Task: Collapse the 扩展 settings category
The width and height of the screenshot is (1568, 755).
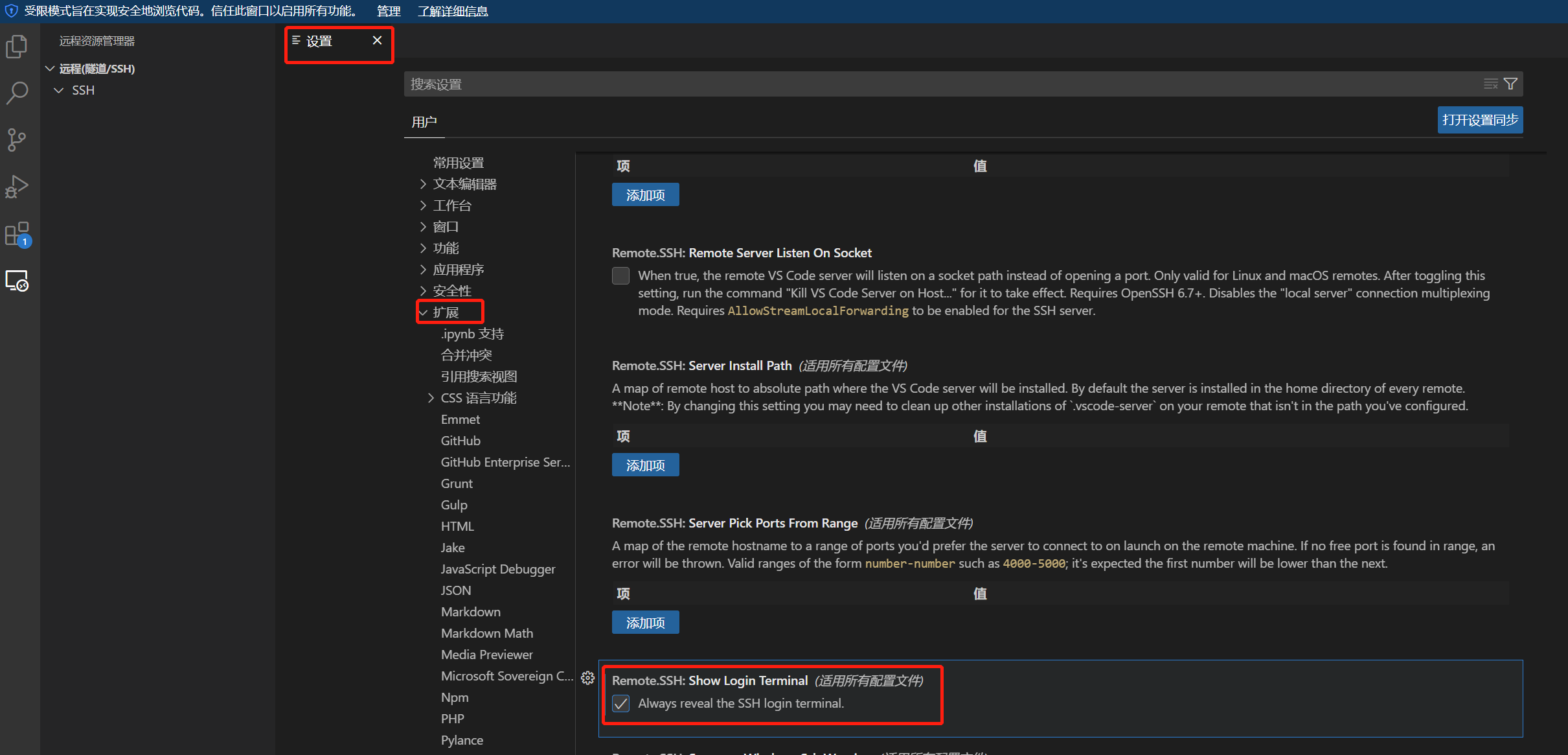Action: pos(423,312)
